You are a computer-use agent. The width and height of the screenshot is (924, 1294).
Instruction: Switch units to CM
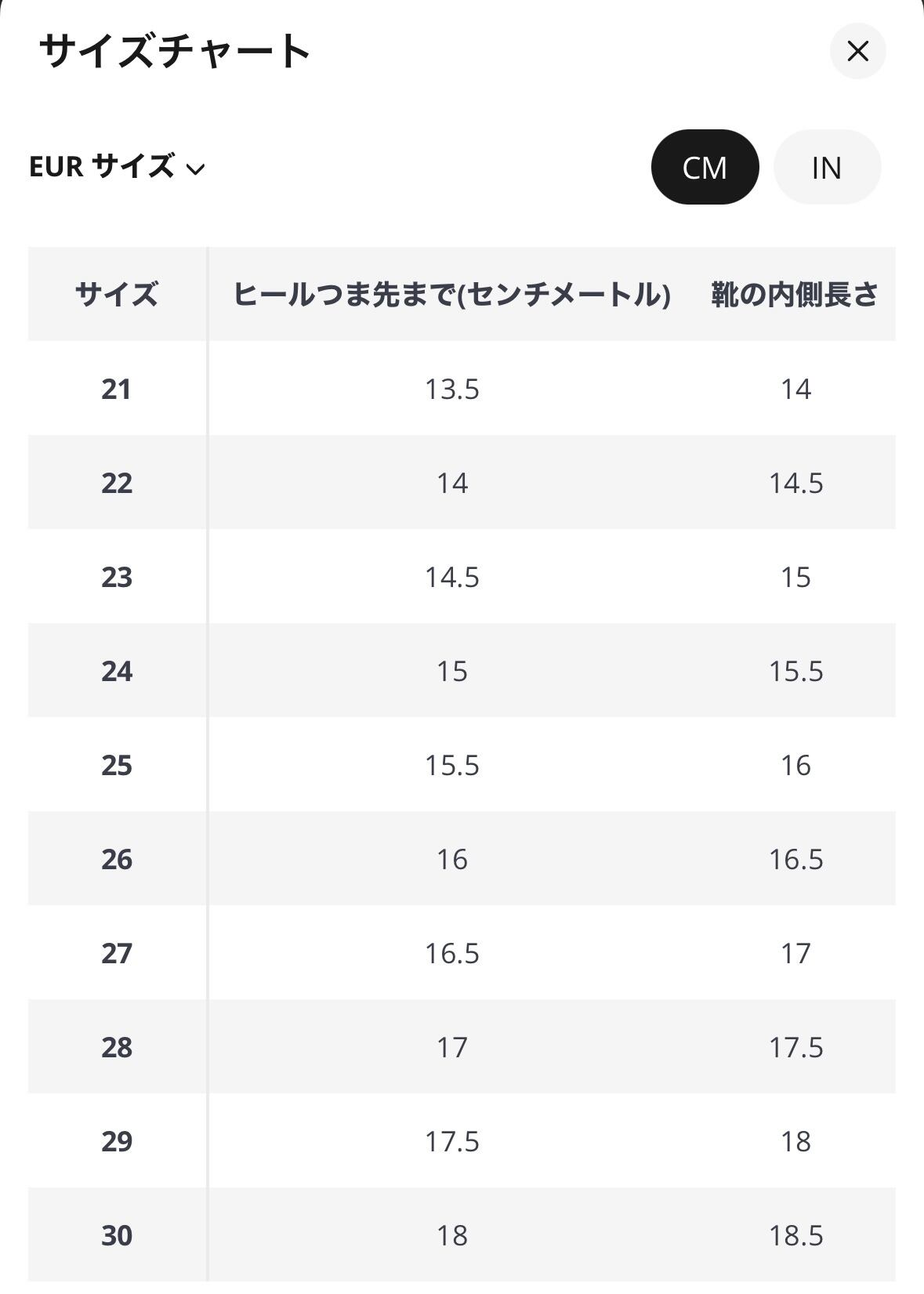pyautogui.click(x=705, y=167)
